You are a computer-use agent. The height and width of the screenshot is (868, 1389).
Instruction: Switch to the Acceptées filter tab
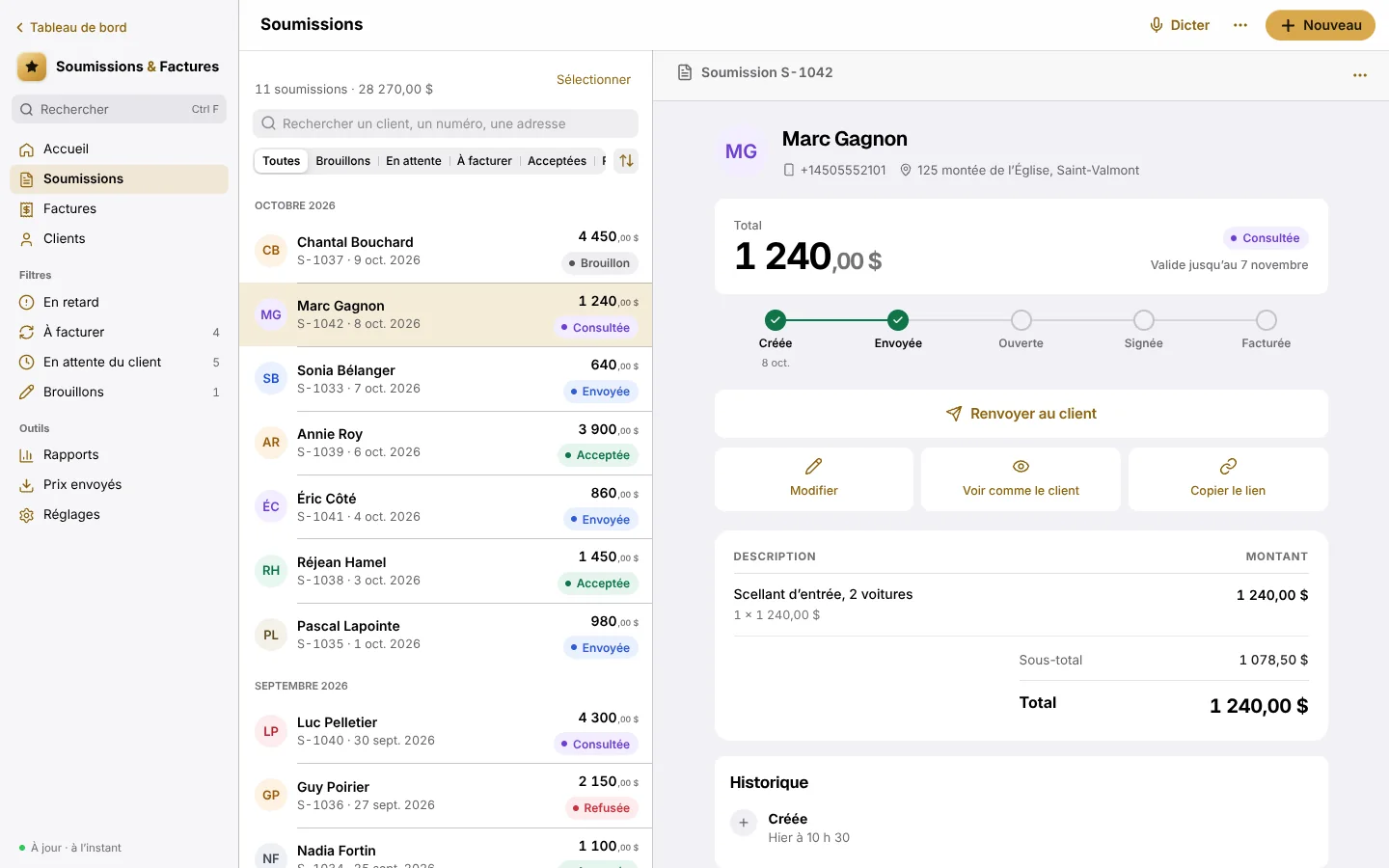[557, 161]
